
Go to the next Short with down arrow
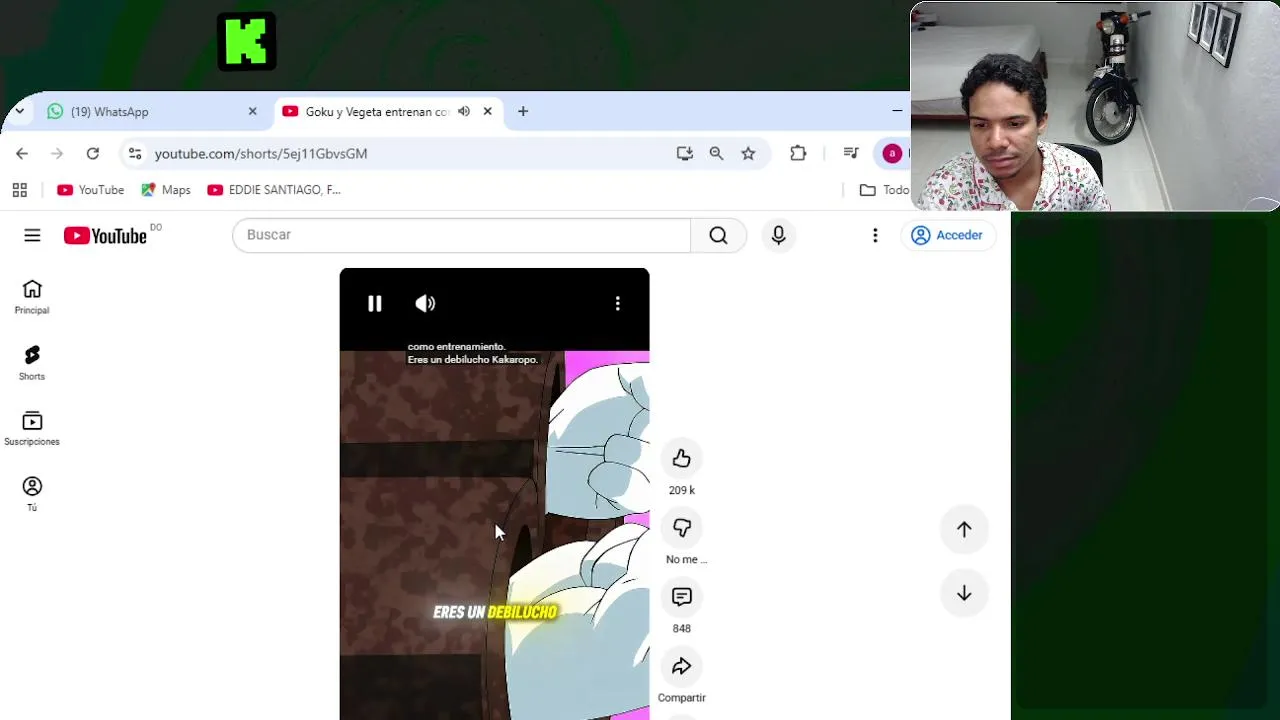[x=964, y=593]
